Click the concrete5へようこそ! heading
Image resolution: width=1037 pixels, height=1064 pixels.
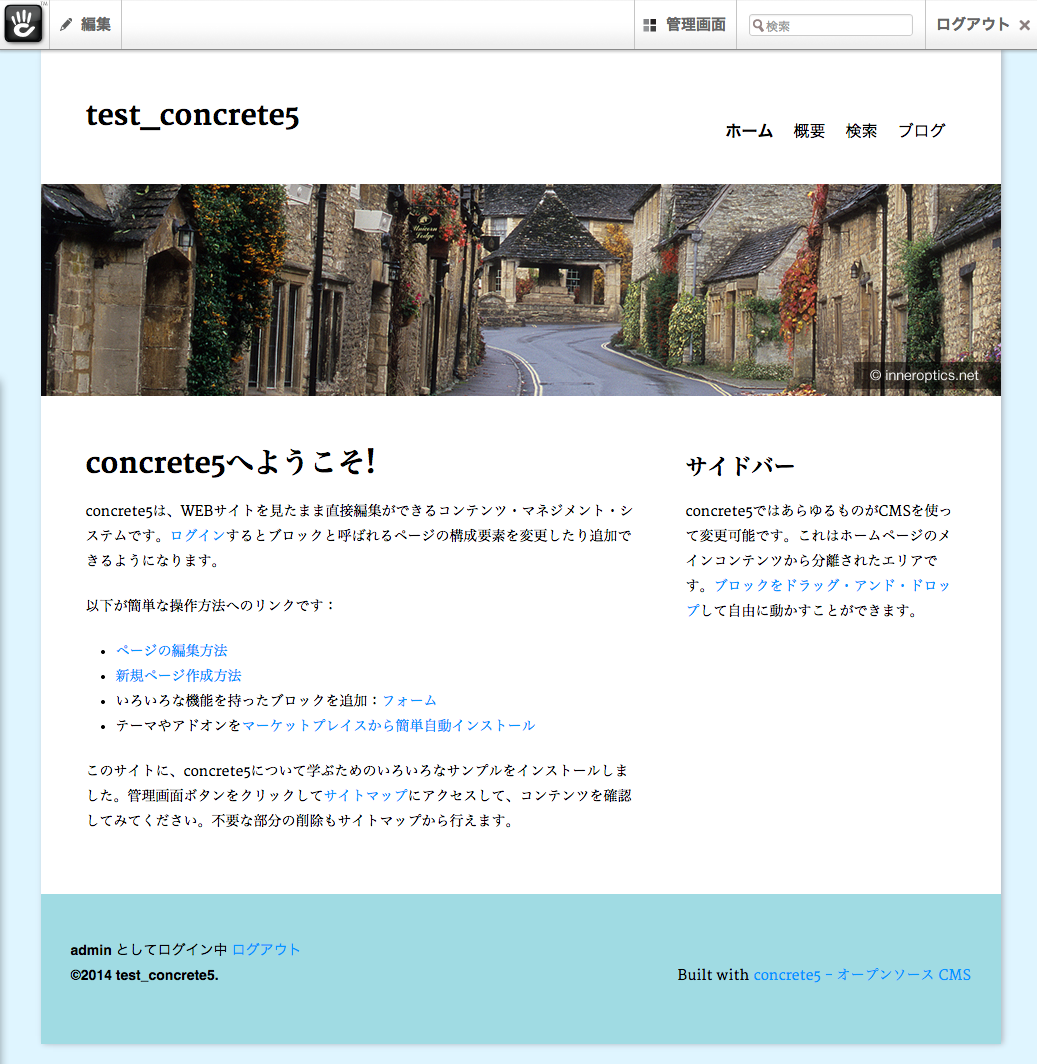click(x=231, y=462)
